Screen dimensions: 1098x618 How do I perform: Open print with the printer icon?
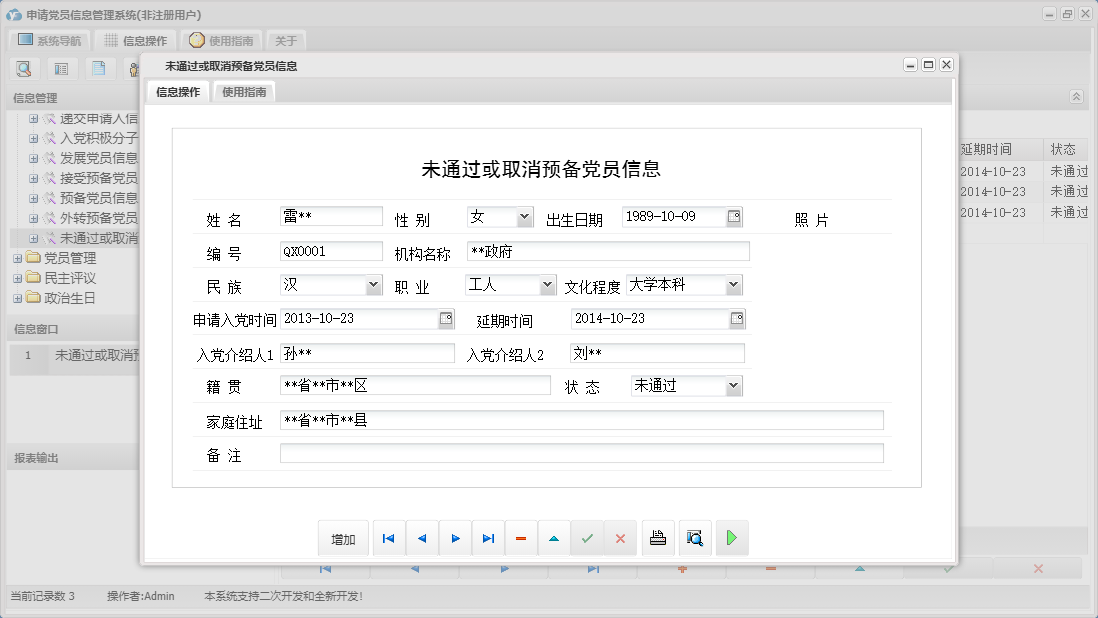pyautogui.click(x=657, y=538)
